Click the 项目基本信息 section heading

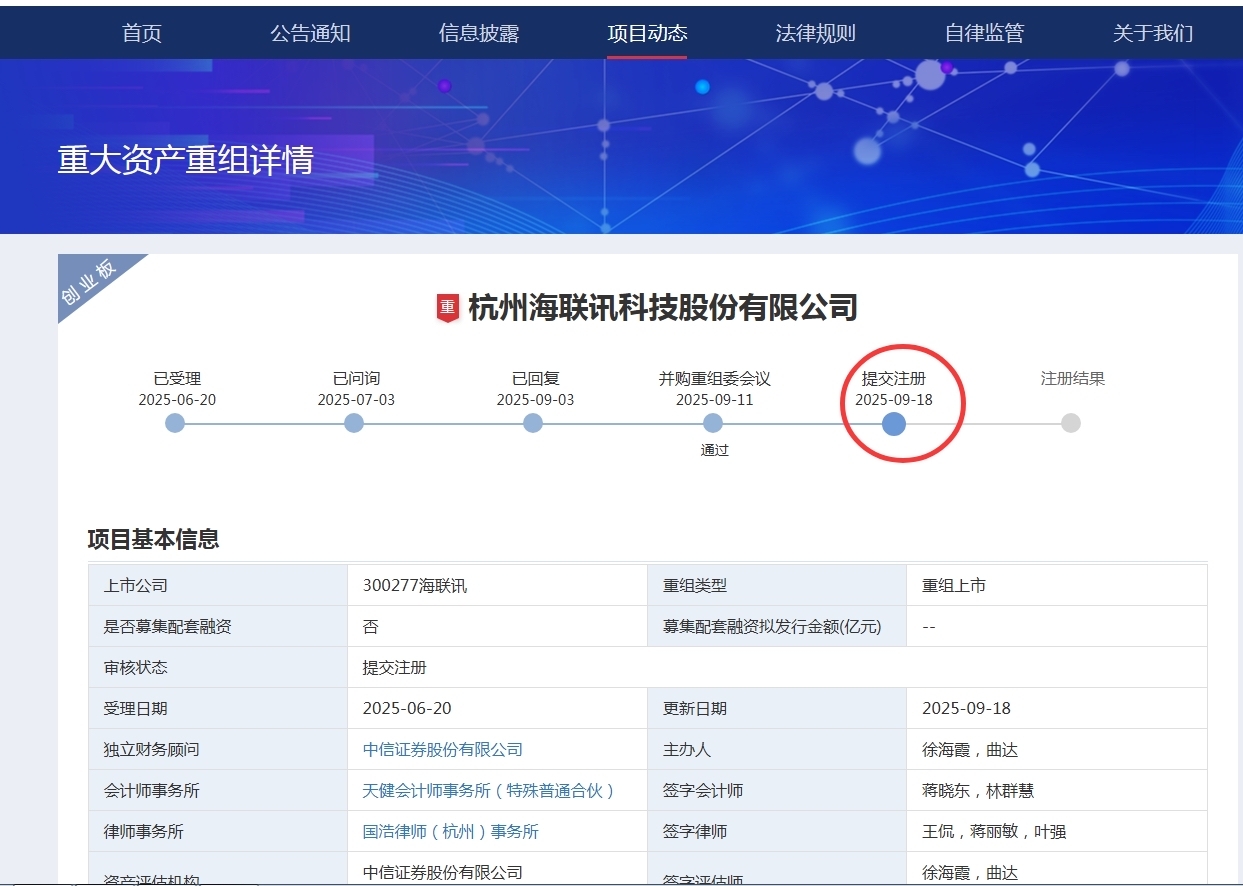153,540
